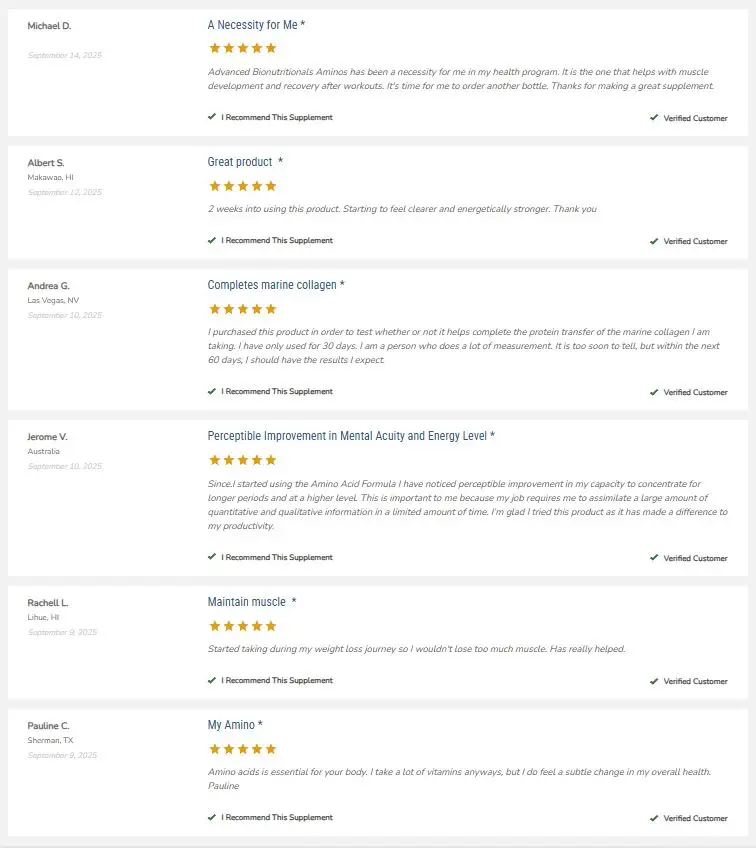Click "I Recommend This Supplement" on Rachell L.'s review
Viewport: 756px width, 848px height.
coord(277,680)
